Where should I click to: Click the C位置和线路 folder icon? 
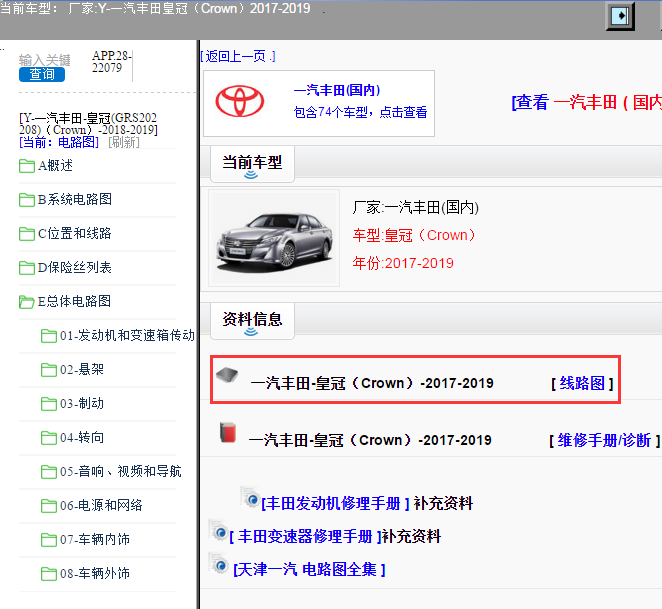(x=27, y=234)
